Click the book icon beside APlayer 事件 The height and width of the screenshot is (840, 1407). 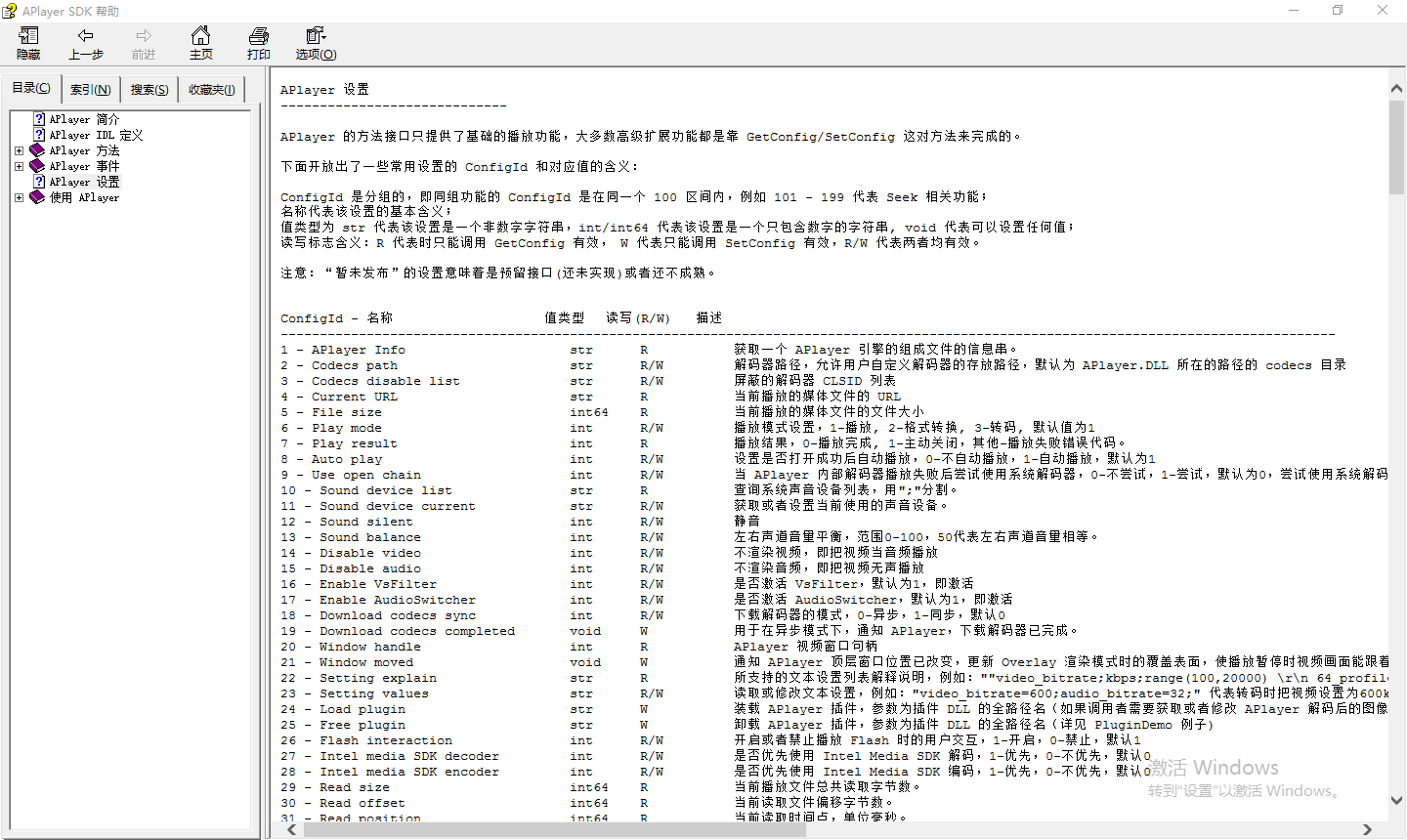tap(37, 166)
